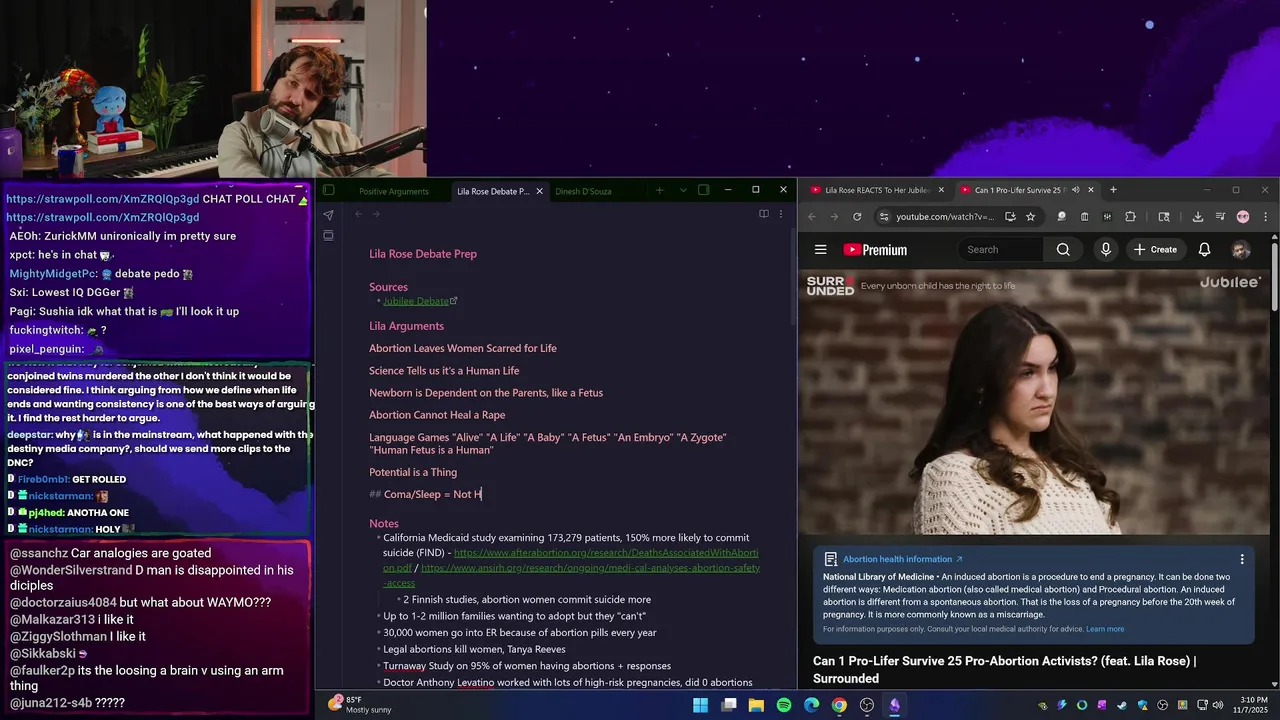Open YouTube notifications bell
Viewport: 1280px width, 720px height.
coord(1204,249)
